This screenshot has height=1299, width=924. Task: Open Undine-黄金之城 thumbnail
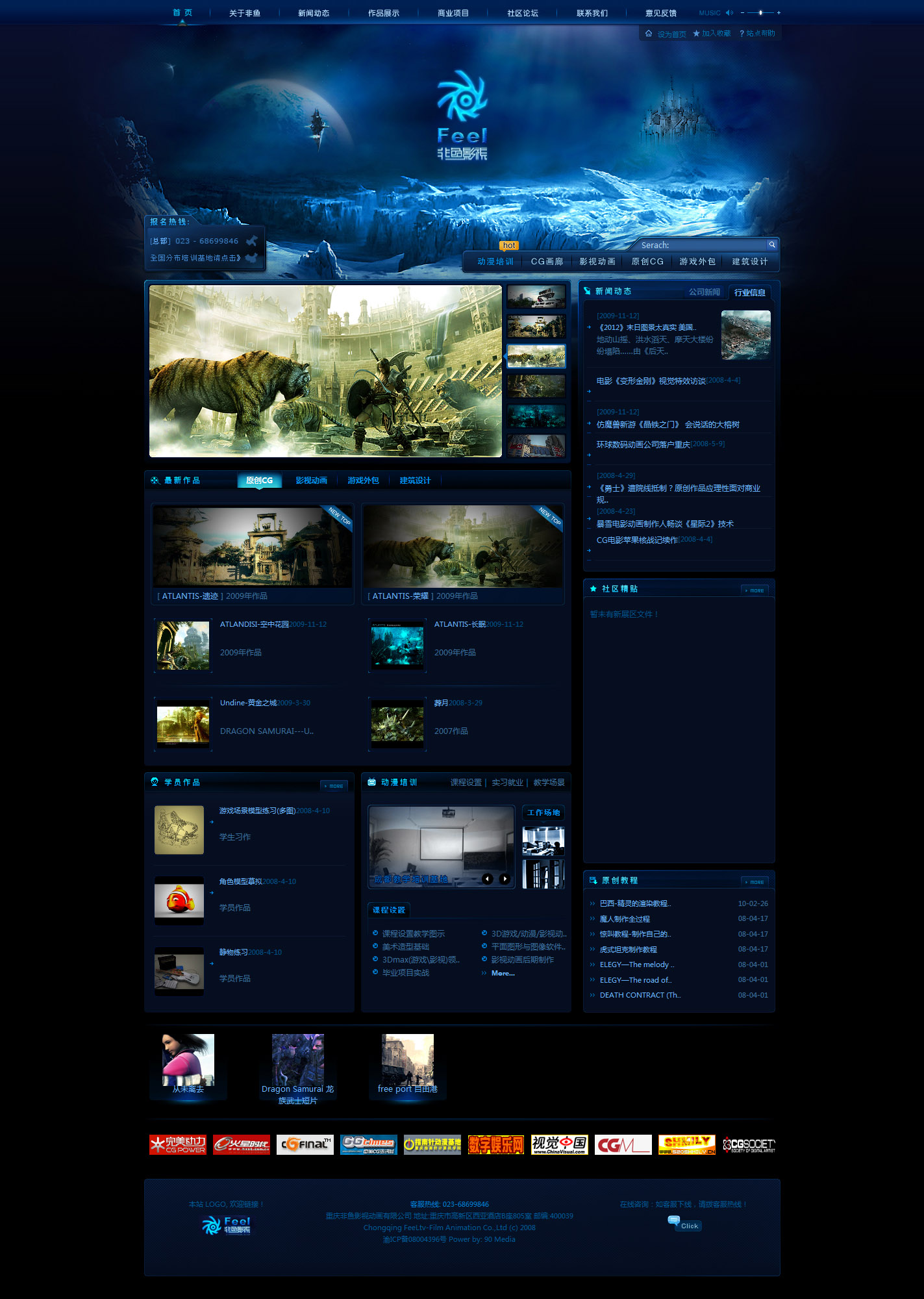click(x=183, y=724)
